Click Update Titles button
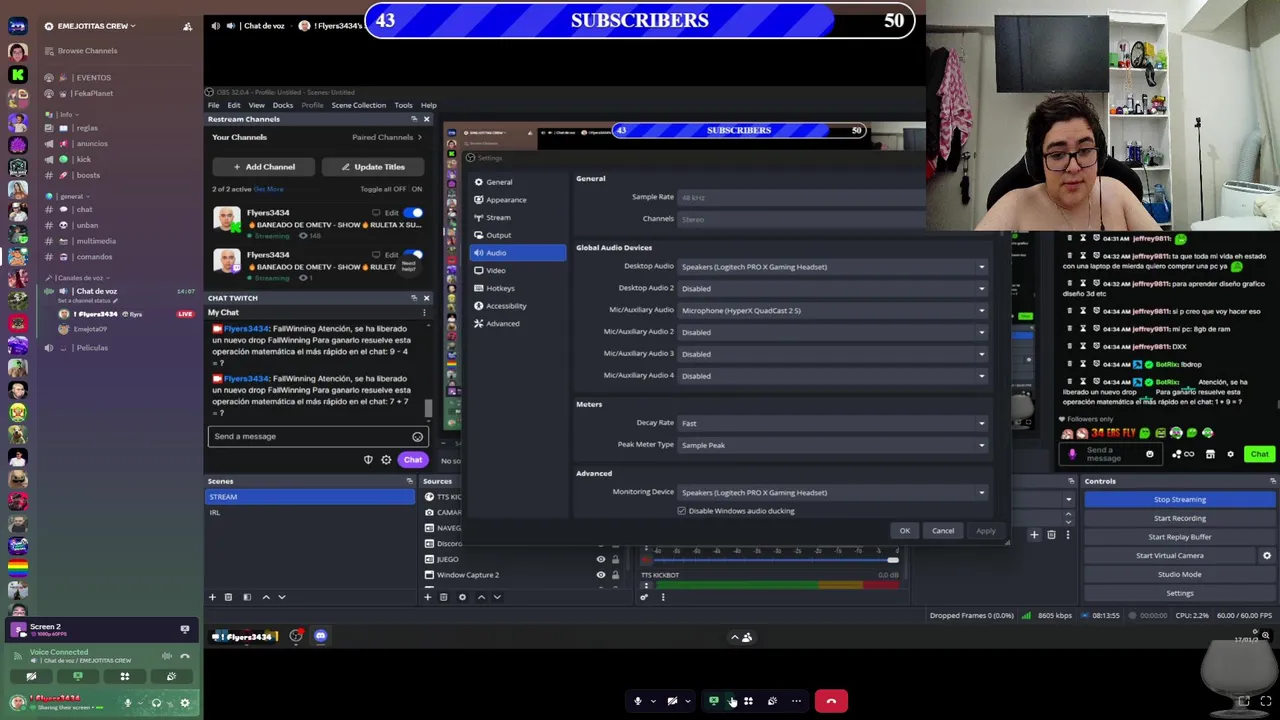Image resolution: width=1280 pixels, height=720 pixels. (x=372, y=167)
